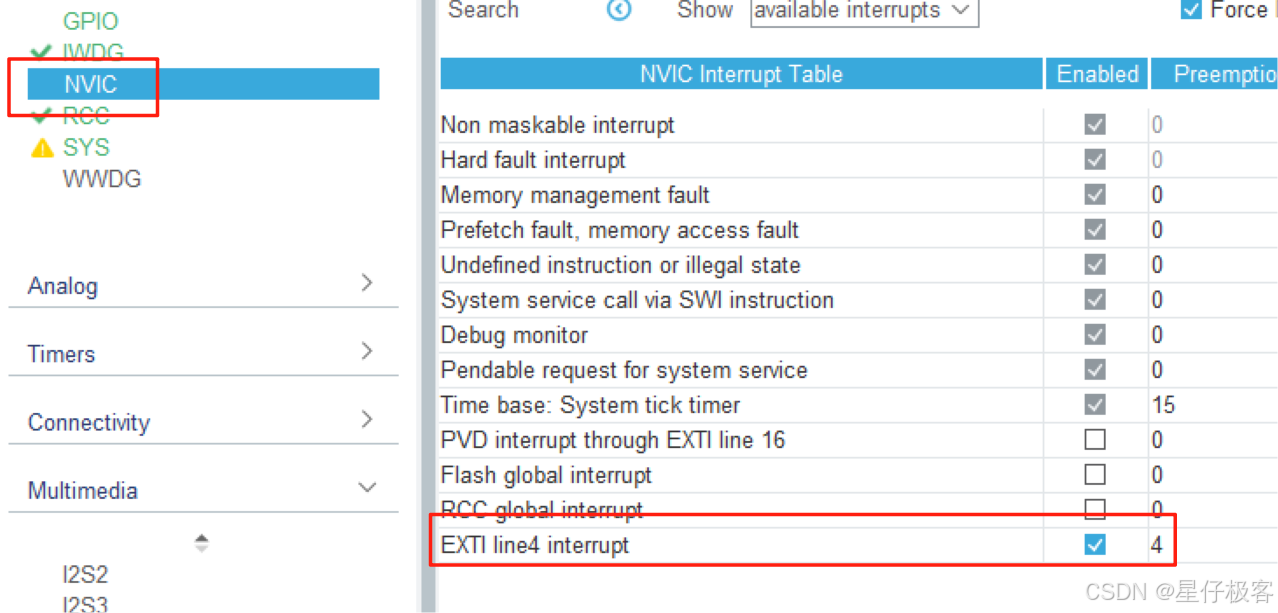Click the circular arrow icon next to Search

pos(618,11)
